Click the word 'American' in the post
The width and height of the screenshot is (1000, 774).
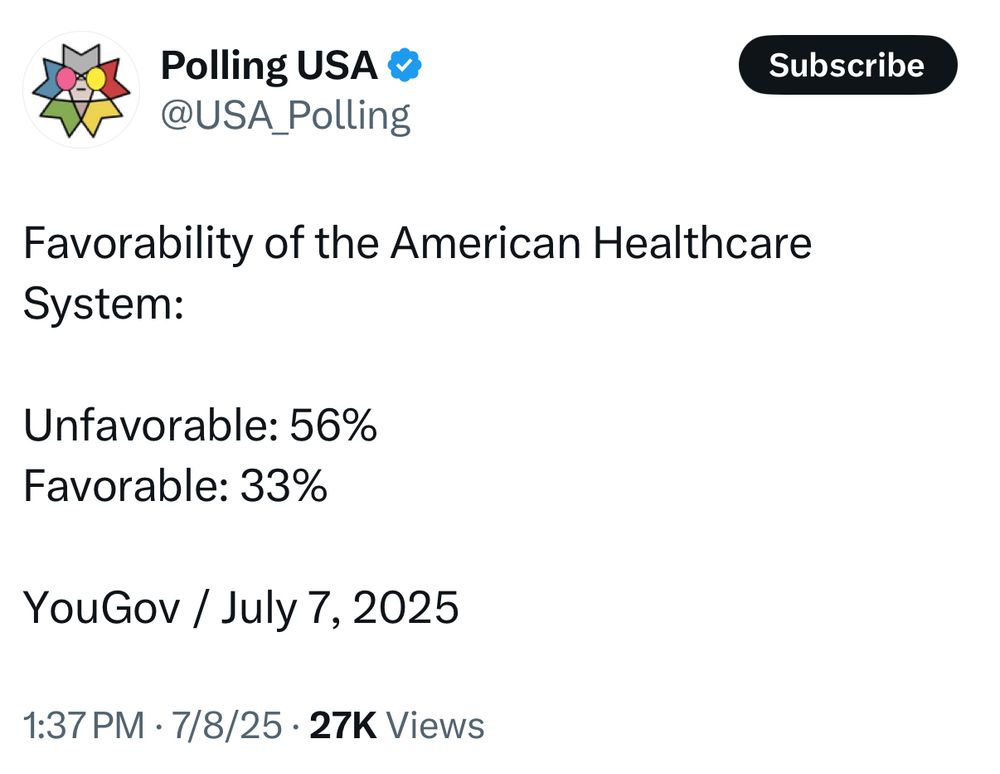click(x=486, y=243)
